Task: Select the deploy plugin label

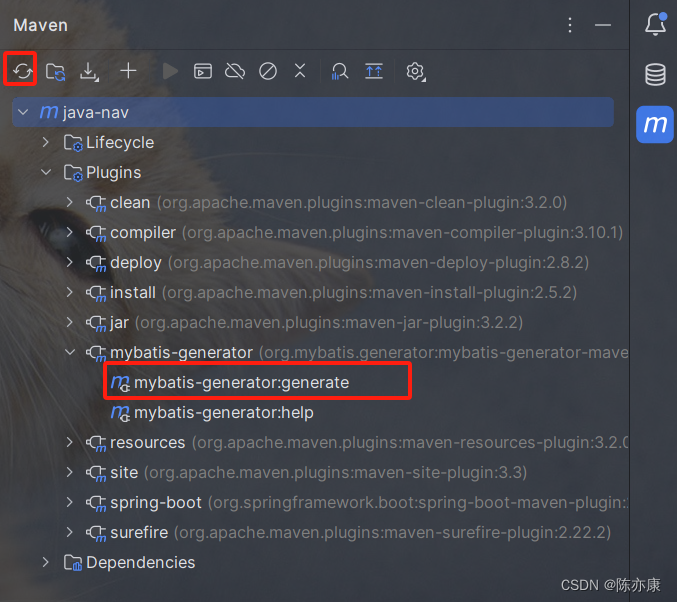Action: 136,263
